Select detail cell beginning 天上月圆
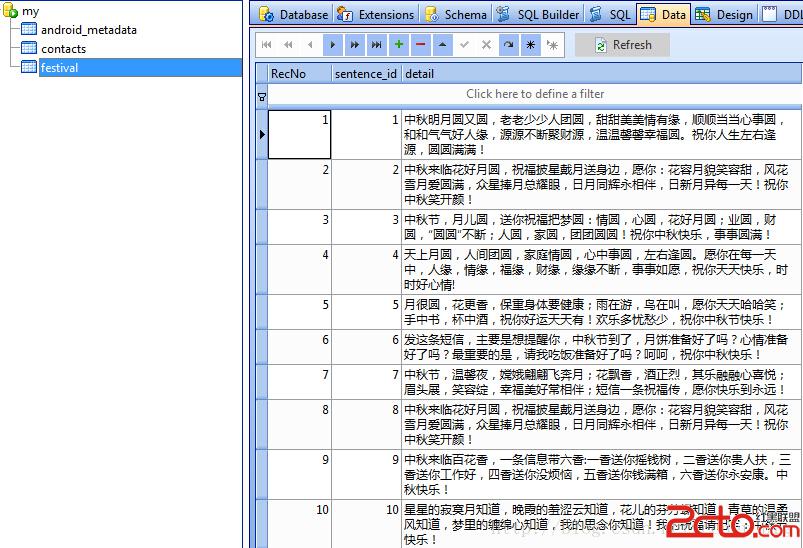Image resolution: width=803 pixels, height=548 pixels. 602,269
